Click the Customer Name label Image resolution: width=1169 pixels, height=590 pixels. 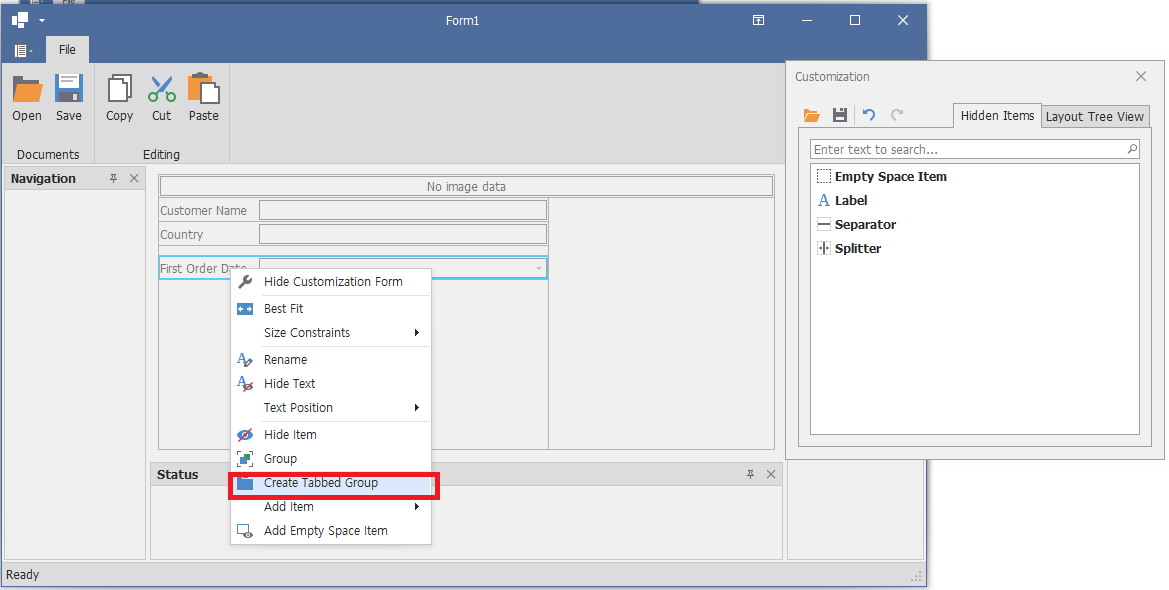[204, 211]
